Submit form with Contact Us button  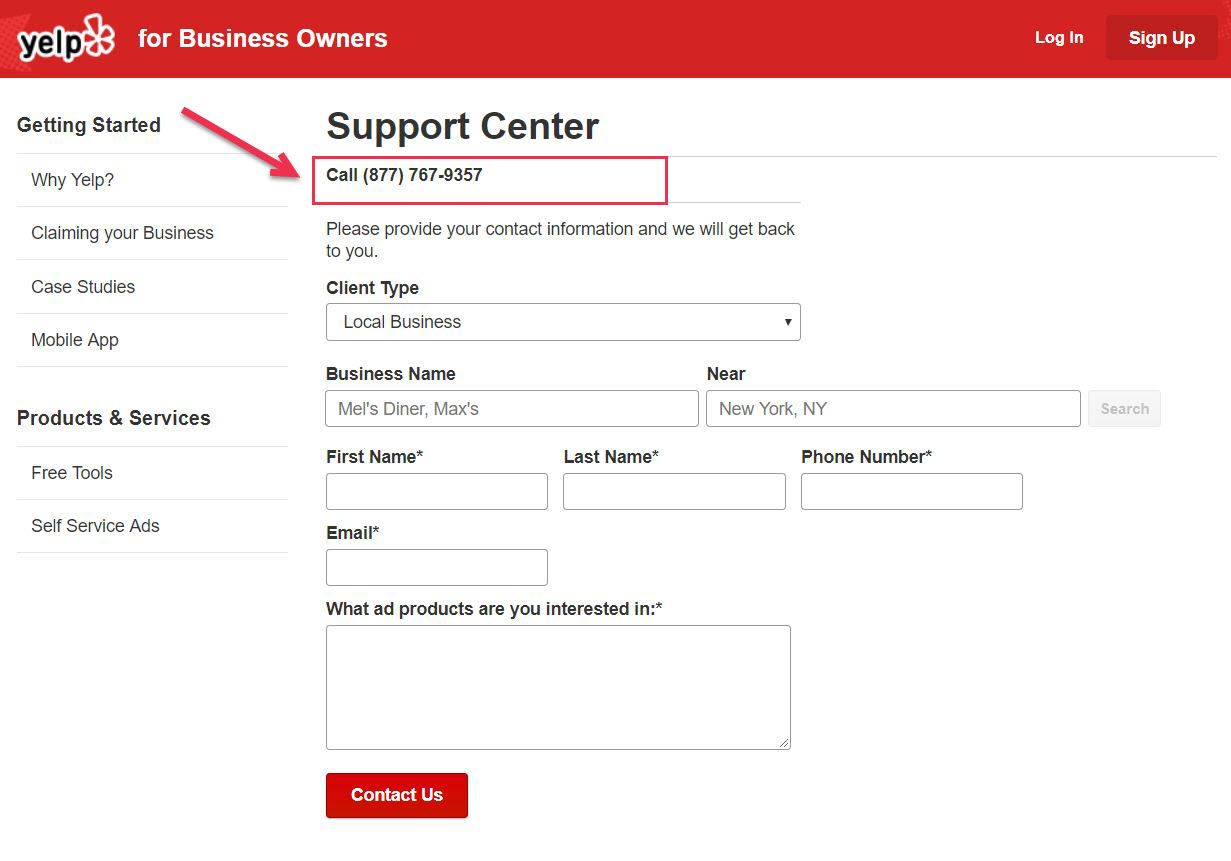(x=396, y=795)
